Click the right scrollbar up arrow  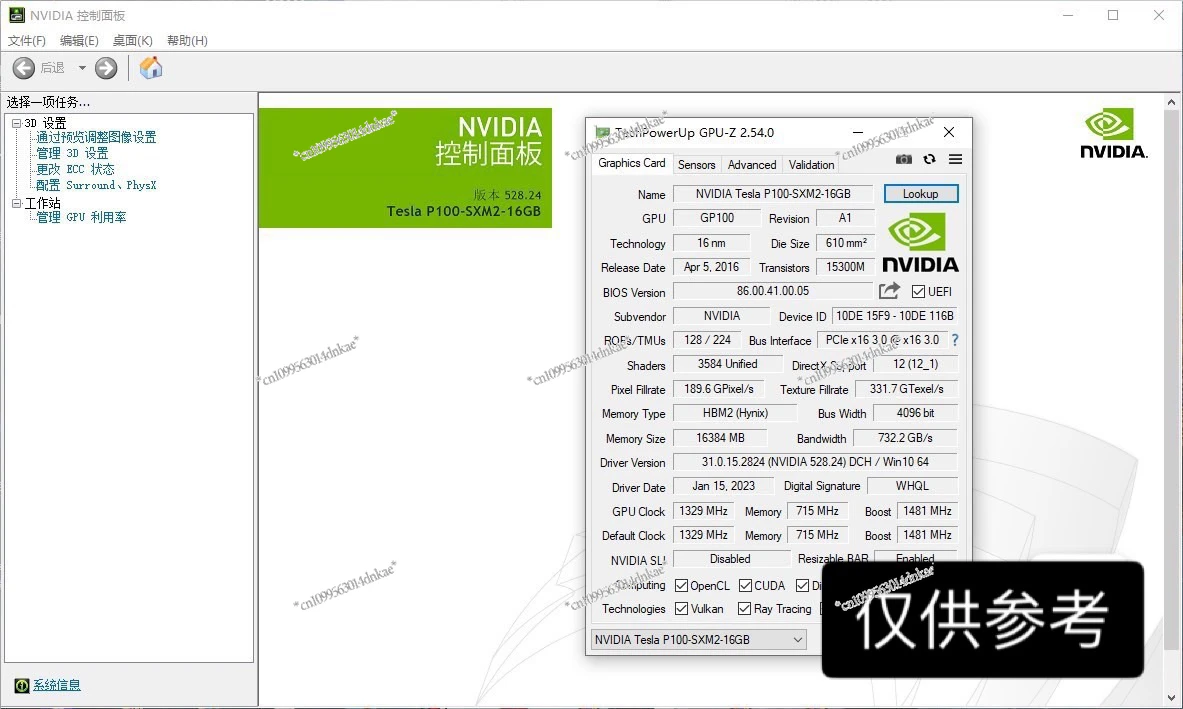click(1171, 102)
